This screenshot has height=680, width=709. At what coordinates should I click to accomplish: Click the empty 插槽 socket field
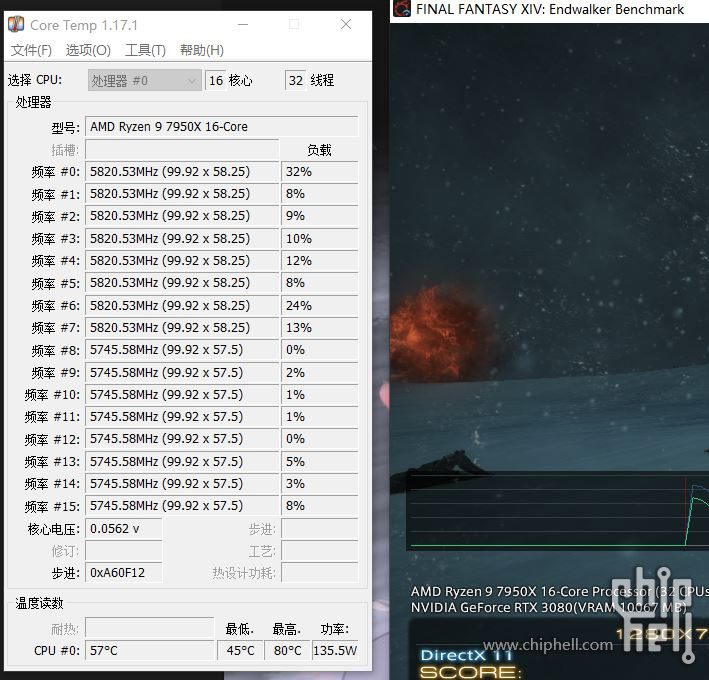(182, 150)
